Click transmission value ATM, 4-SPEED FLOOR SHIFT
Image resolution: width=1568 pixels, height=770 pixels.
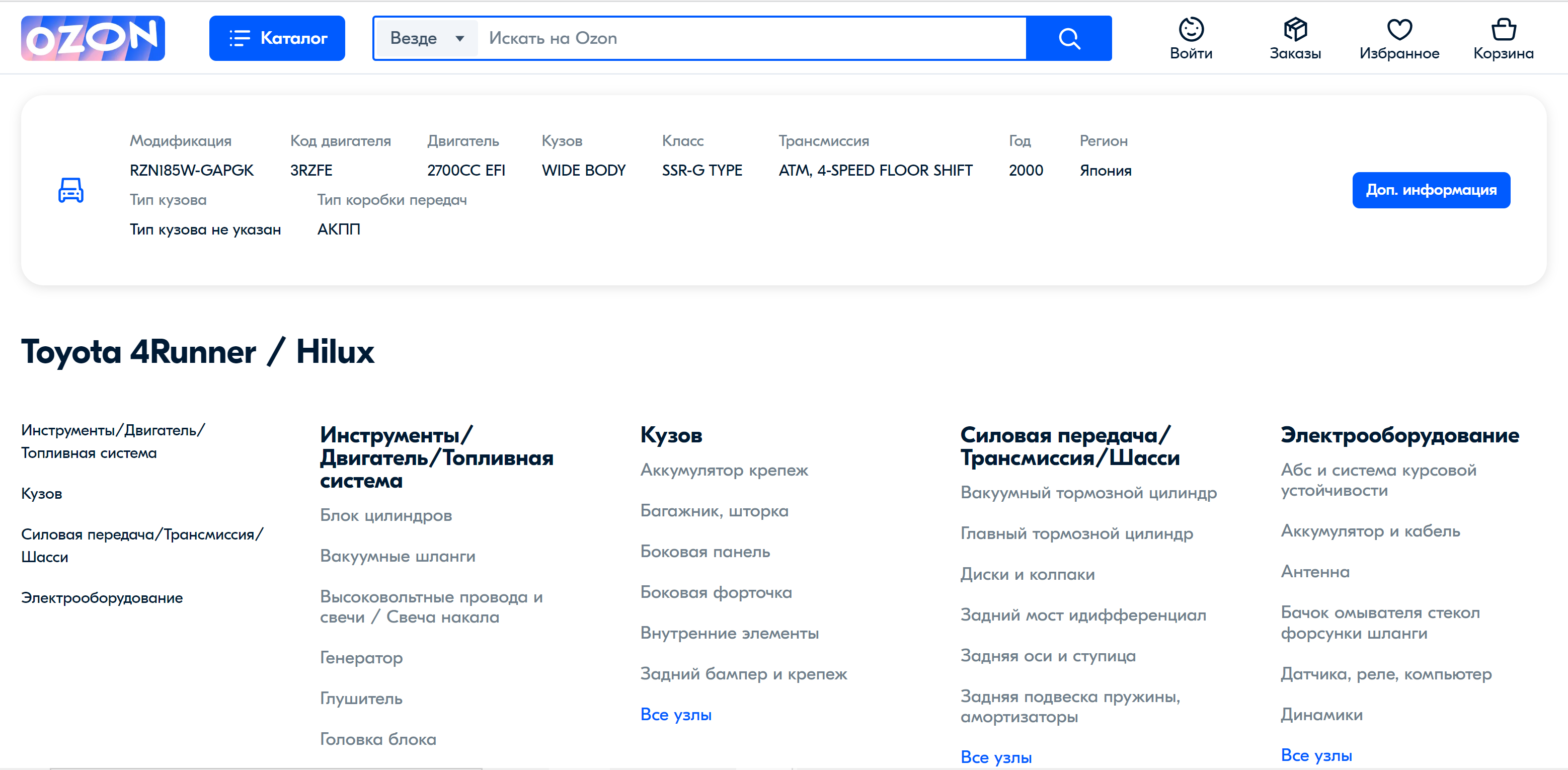click(875, 171)
